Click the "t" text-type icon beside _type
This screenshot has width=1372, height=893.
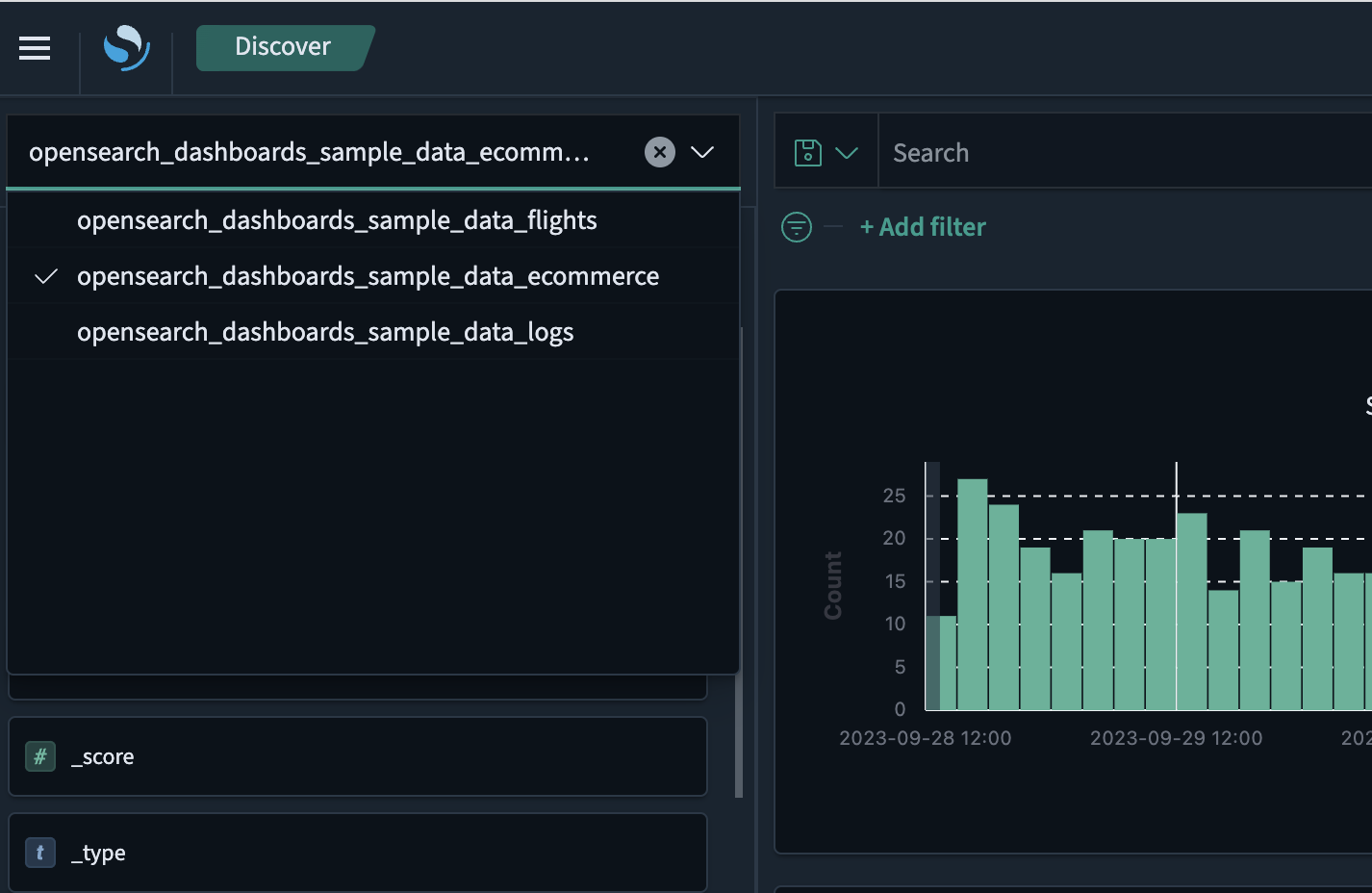pyautogui.click(x=39, y=853)
